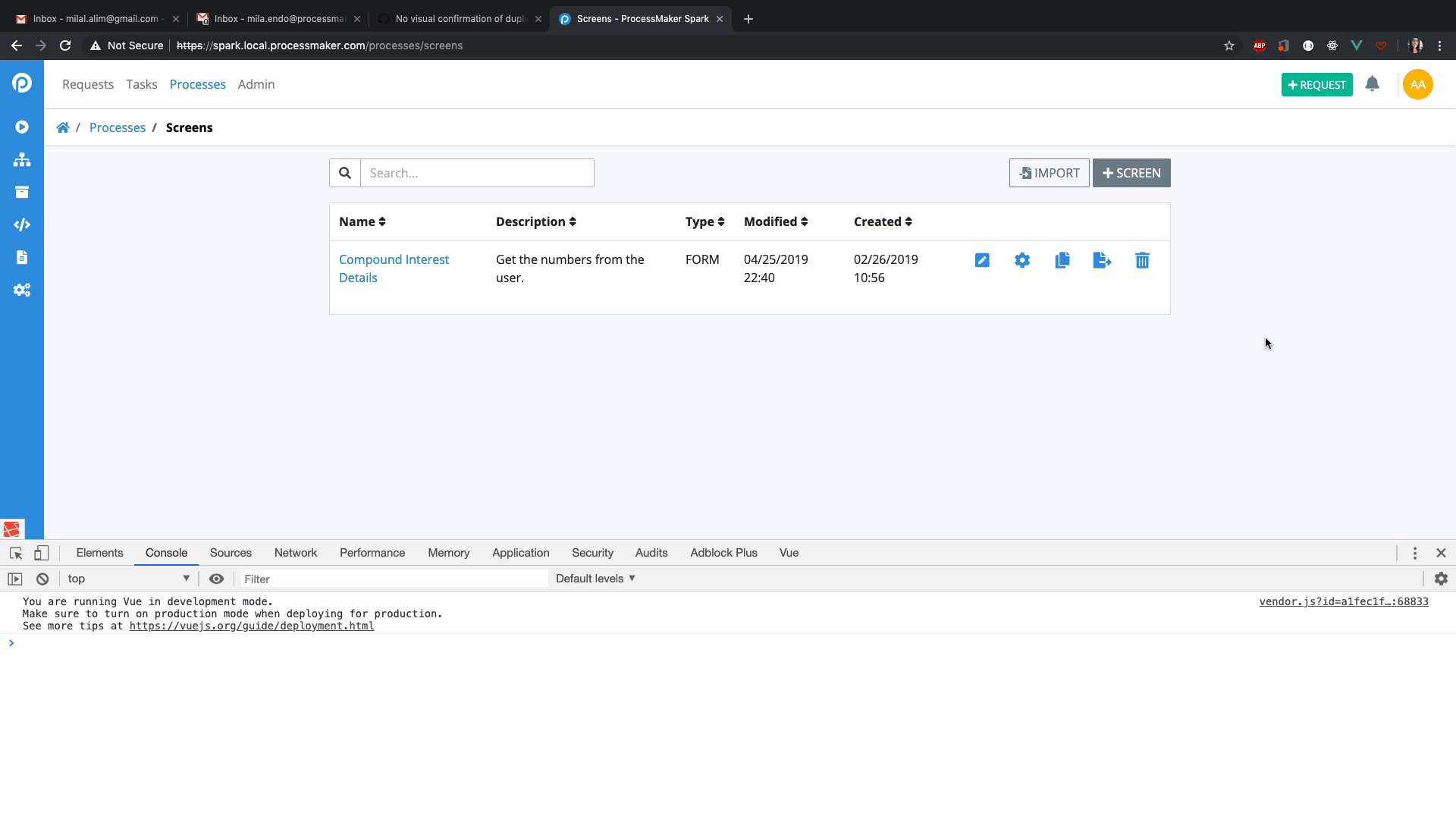Open the Scripts code icon in sidebar
The width and height of the screenshot is (1456, 819).
click(22, 224)
